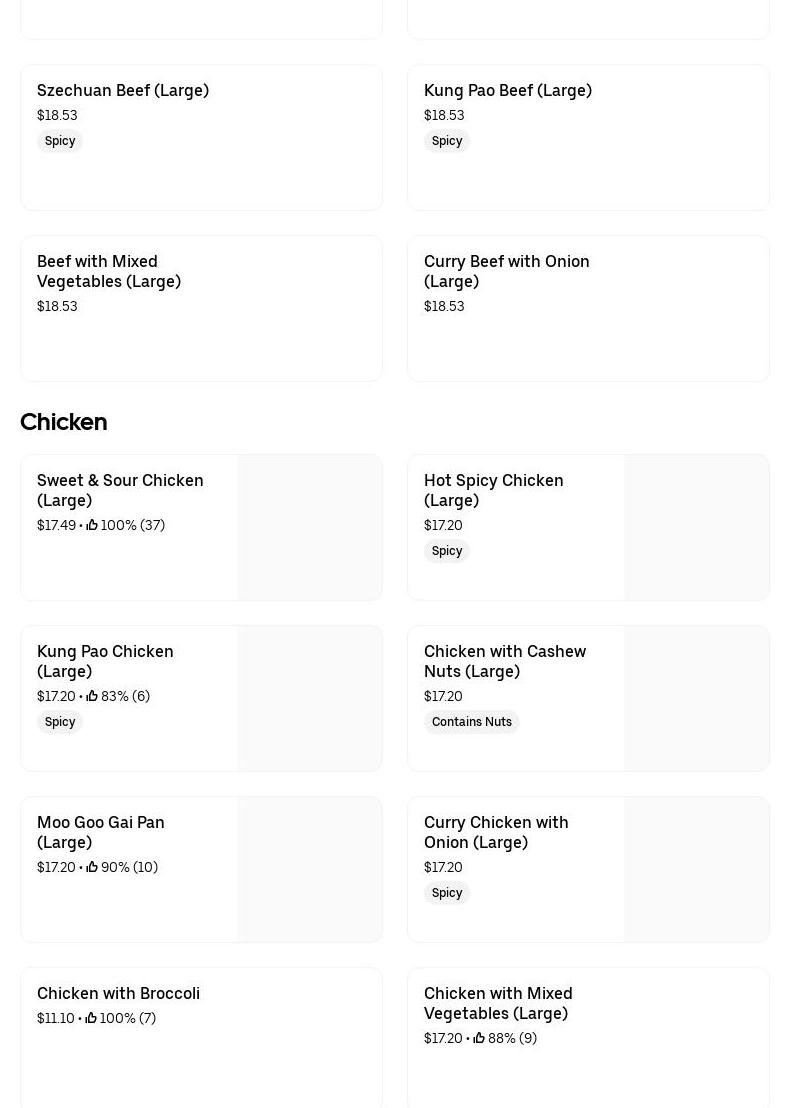The image size is (804, 1108).
Task: Click thumbs-up icon on Sweet & Sour Chicken
Action: click(x=92, y=525)
